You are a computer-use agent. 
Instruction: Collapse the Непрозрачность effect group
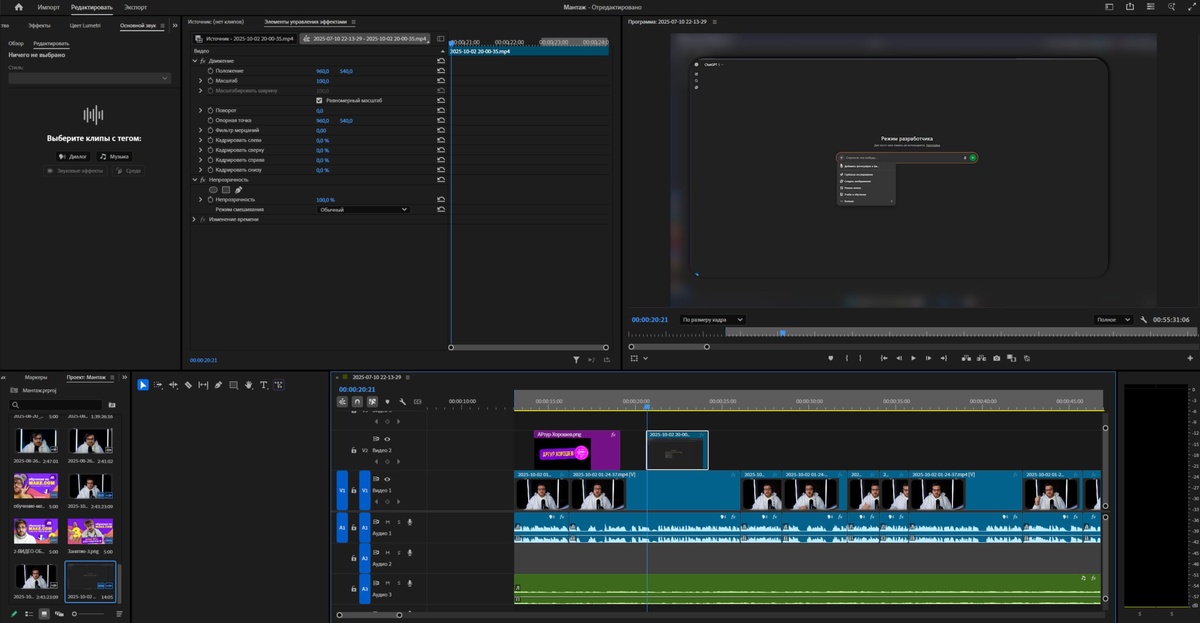point(195,179)
